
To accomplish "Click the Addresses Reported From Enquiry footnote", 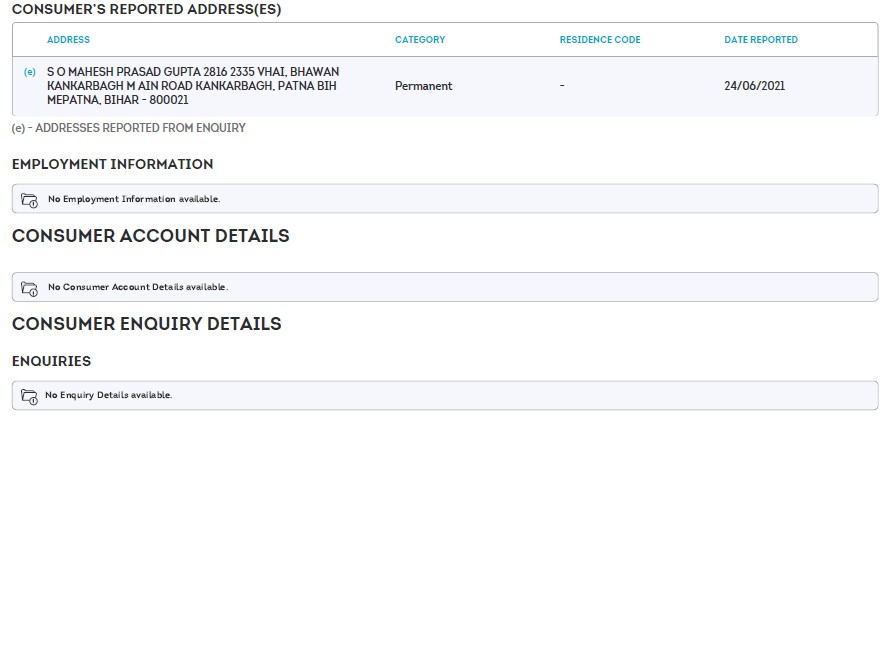I will tap(128, 128).
